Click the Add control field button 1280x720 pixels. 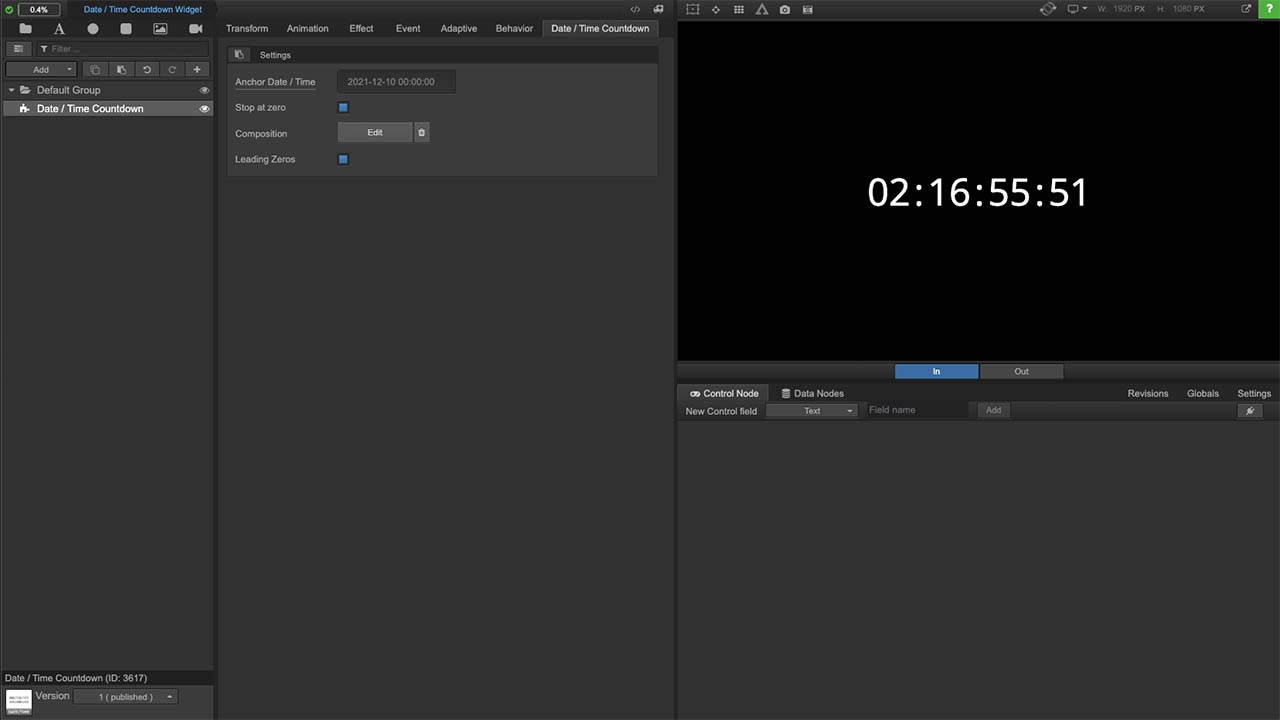pyautogui.click(x=993, y=410)
